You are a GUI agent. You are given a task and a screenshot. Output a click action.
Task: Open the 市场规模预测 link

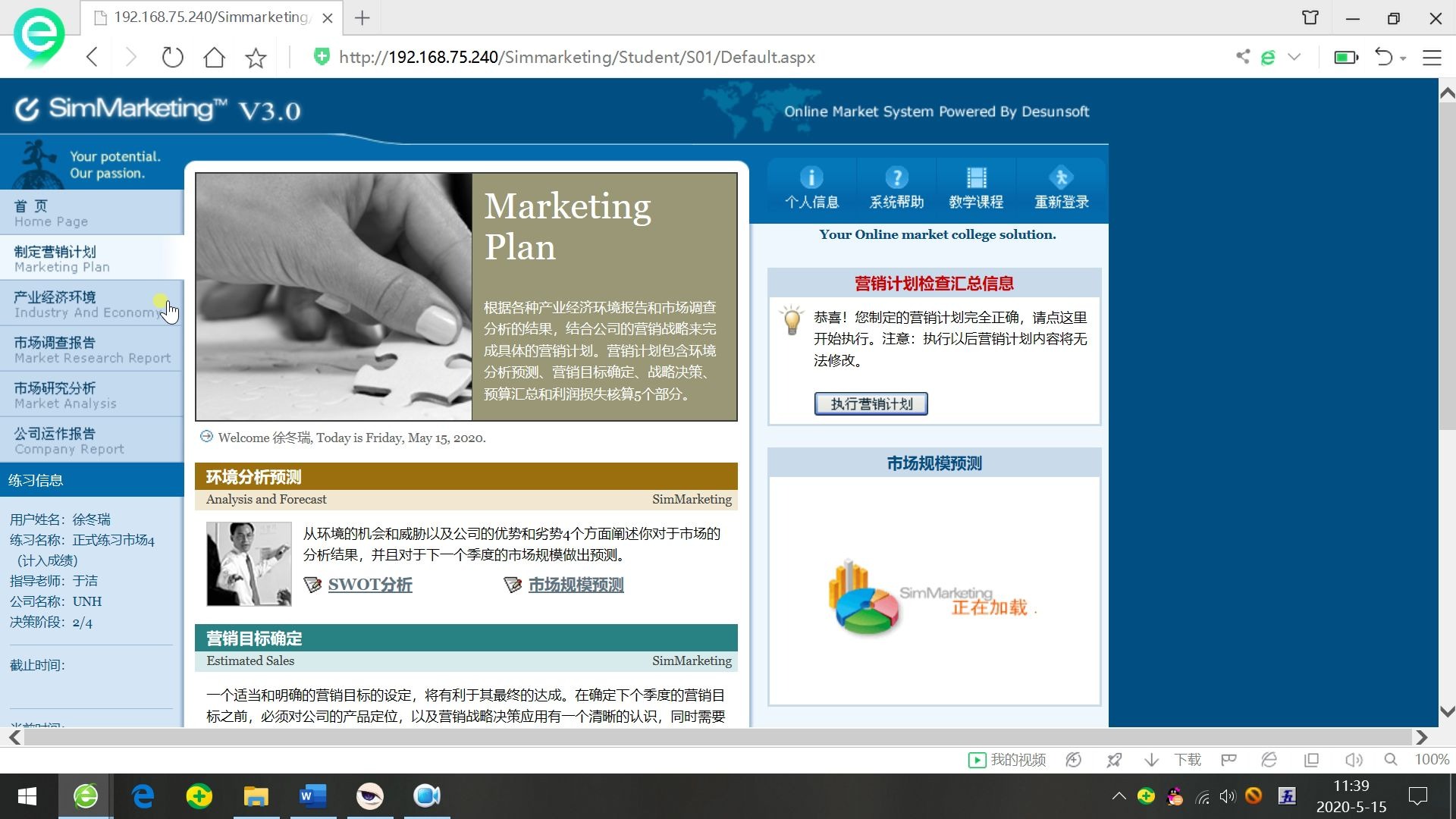tap(576, 585)
